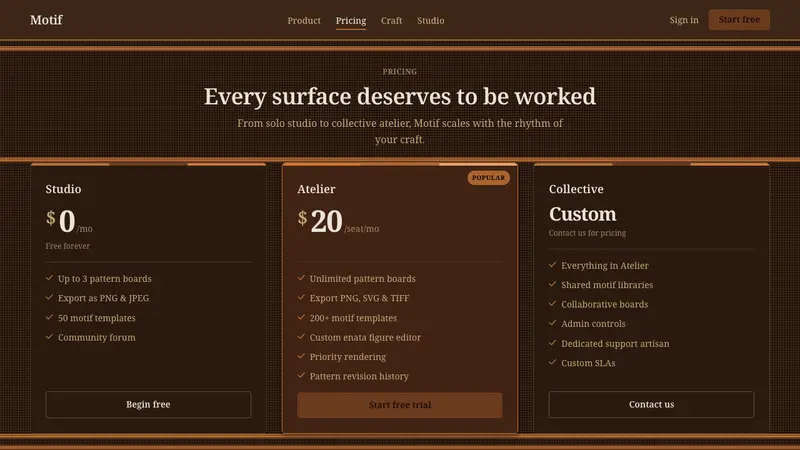Click checkmark beside Shared motif libraries

(553, 284)
